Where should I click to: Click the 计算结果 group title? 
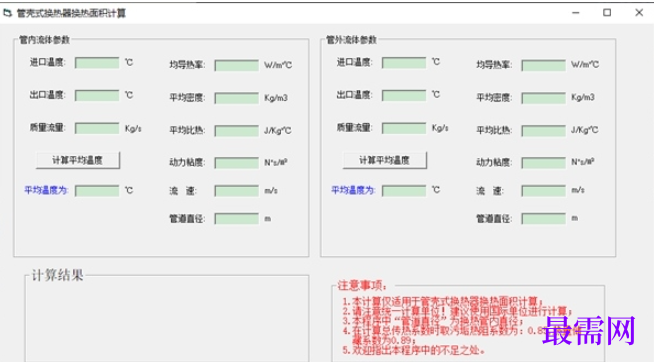tap(58, 275)
